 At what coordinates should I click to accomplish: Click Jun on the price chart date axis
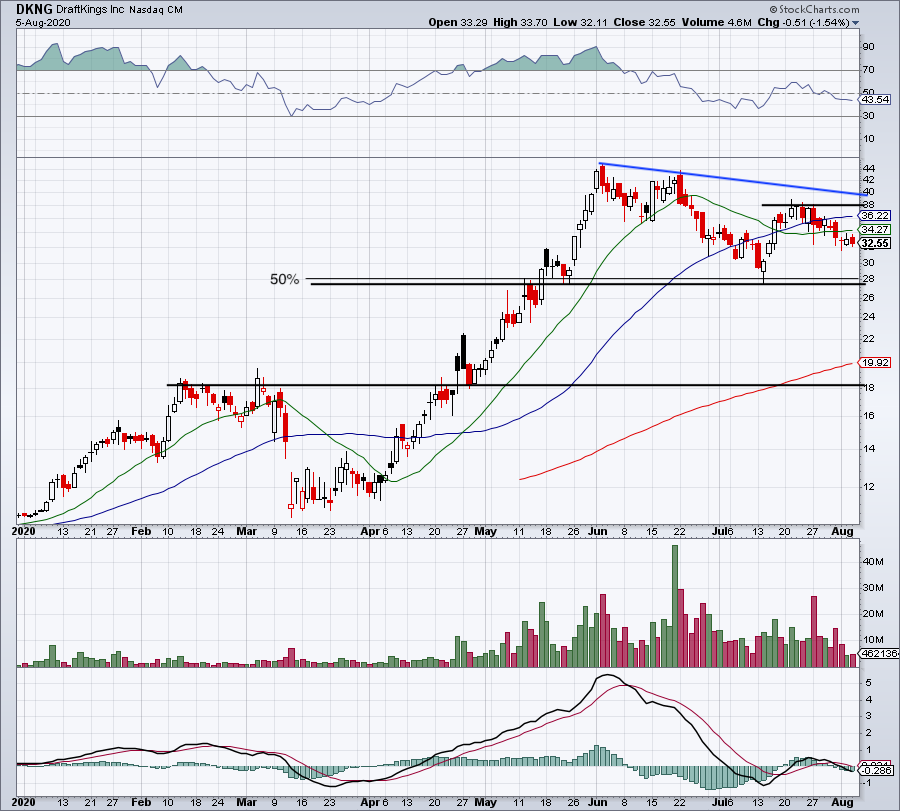click(598, 531)
